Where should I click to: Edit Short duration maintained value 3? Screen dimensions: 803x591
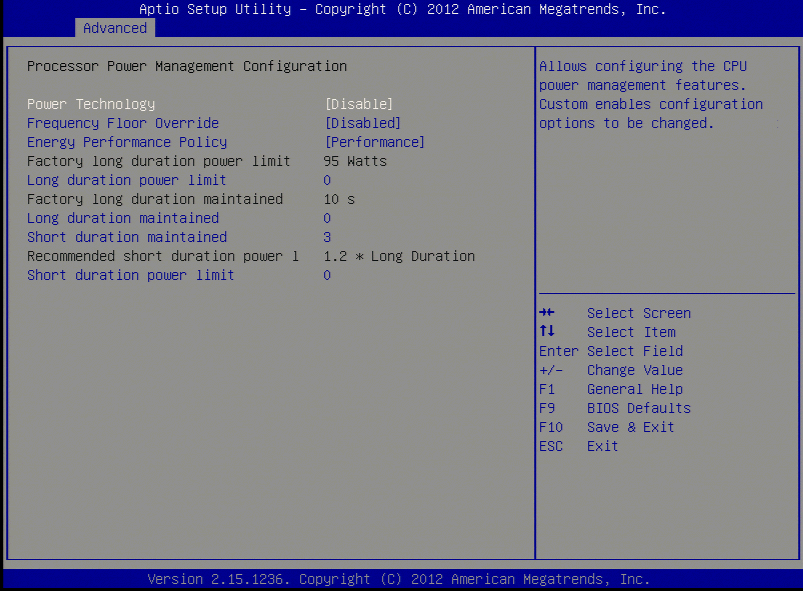tap(327, 237)
